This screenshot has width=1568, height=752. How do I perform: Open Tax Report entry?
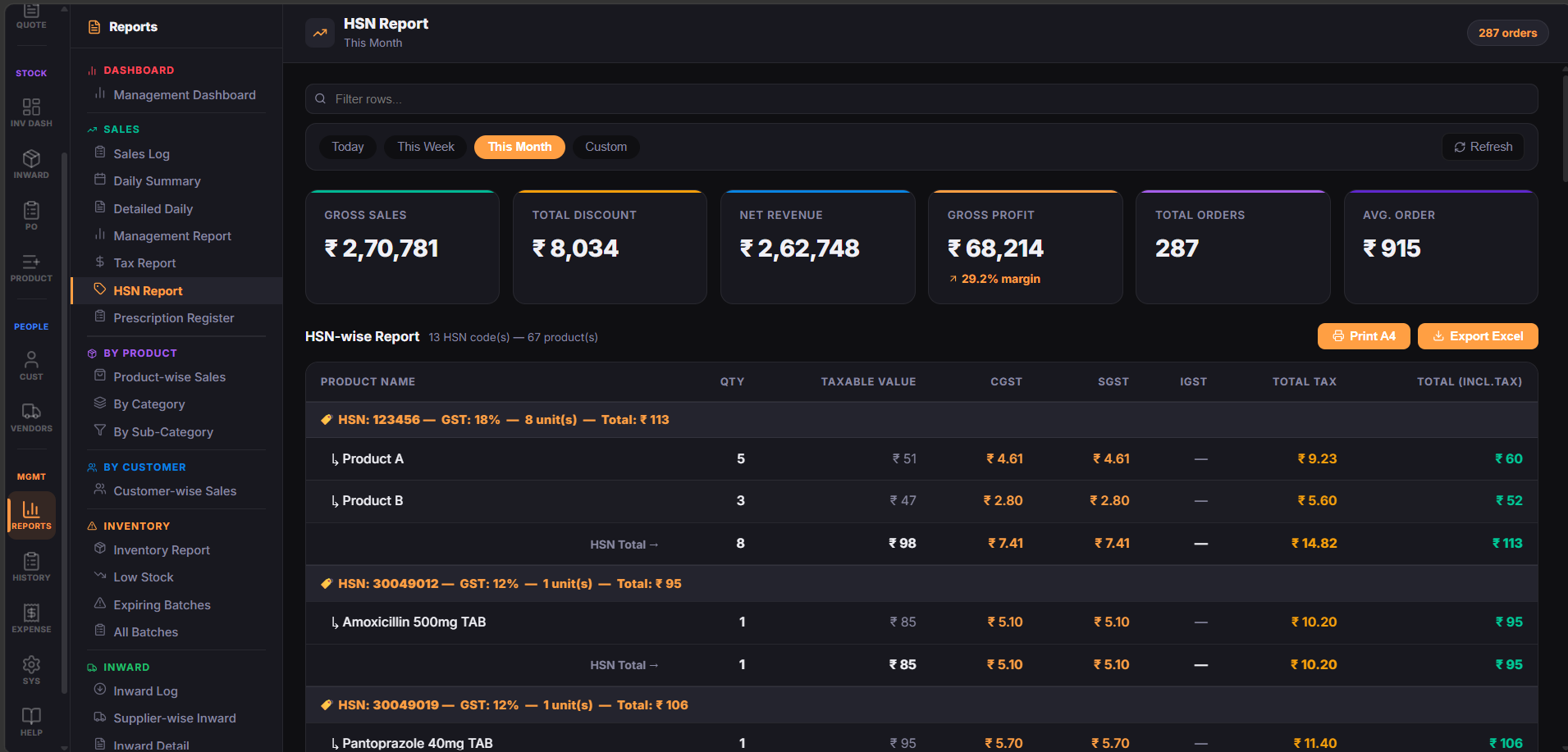click(176, 262)
